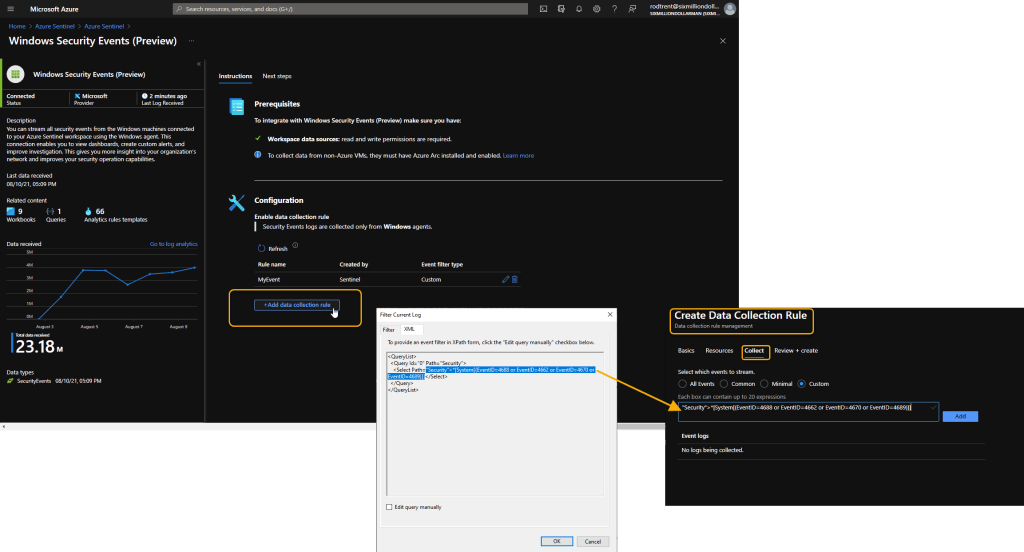Click Cancel in Filter Current Log dialog
Viewport: 1024px width, 552px height.
(x=592, y=542)
